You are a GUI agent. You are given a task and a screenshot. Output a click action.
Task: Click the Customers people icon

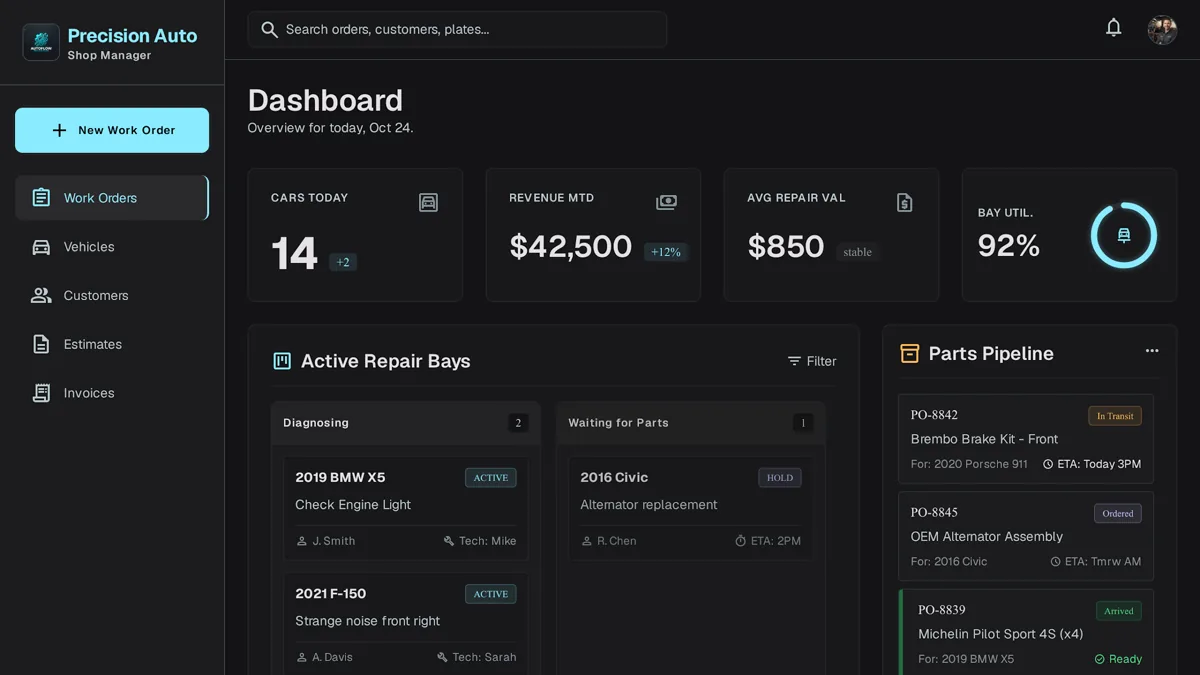tap(41, 296)
